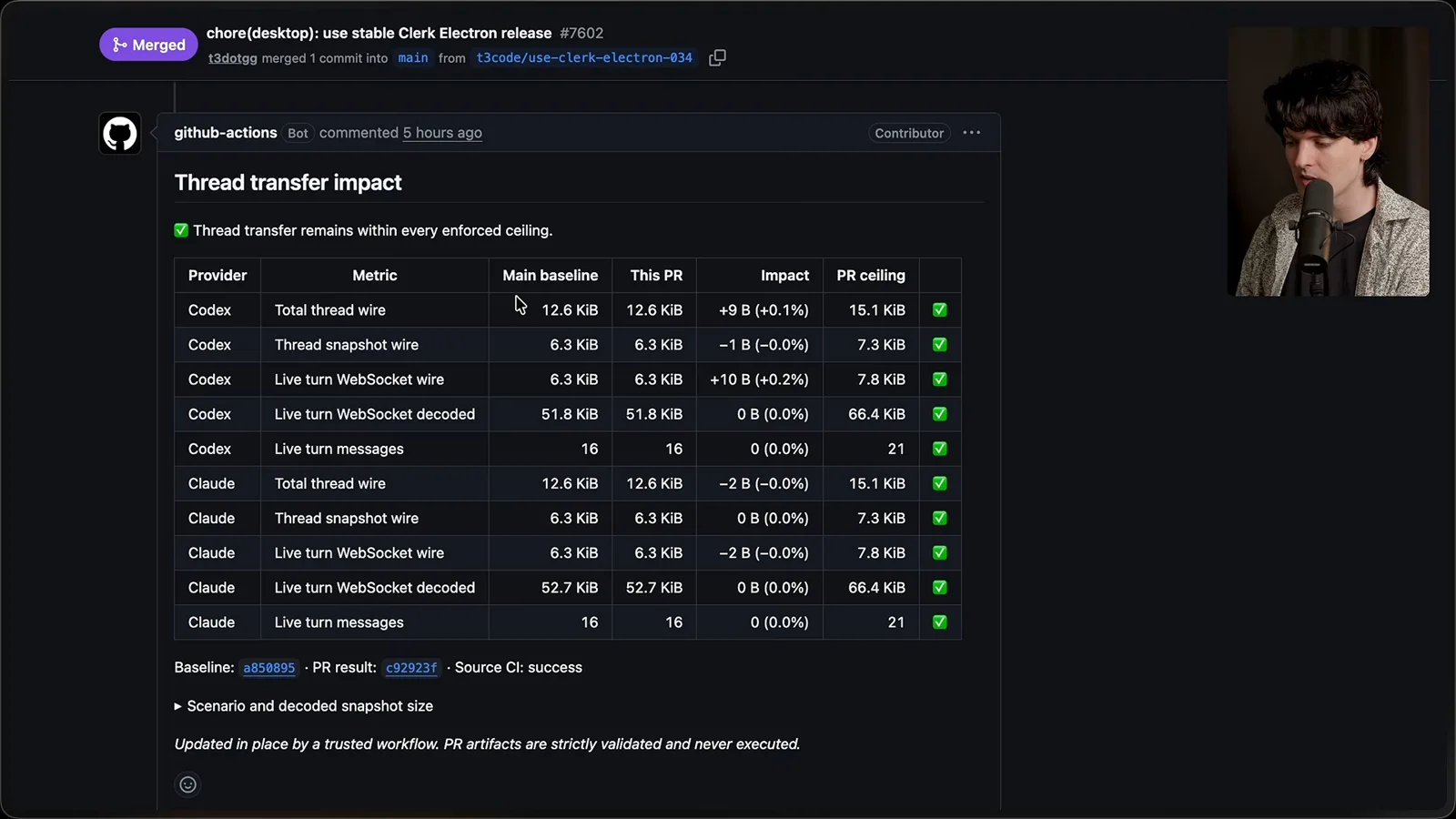Click the PR title chore(desktop) use stable Clerk
The image size is (1456, 819).
point(379,33)
